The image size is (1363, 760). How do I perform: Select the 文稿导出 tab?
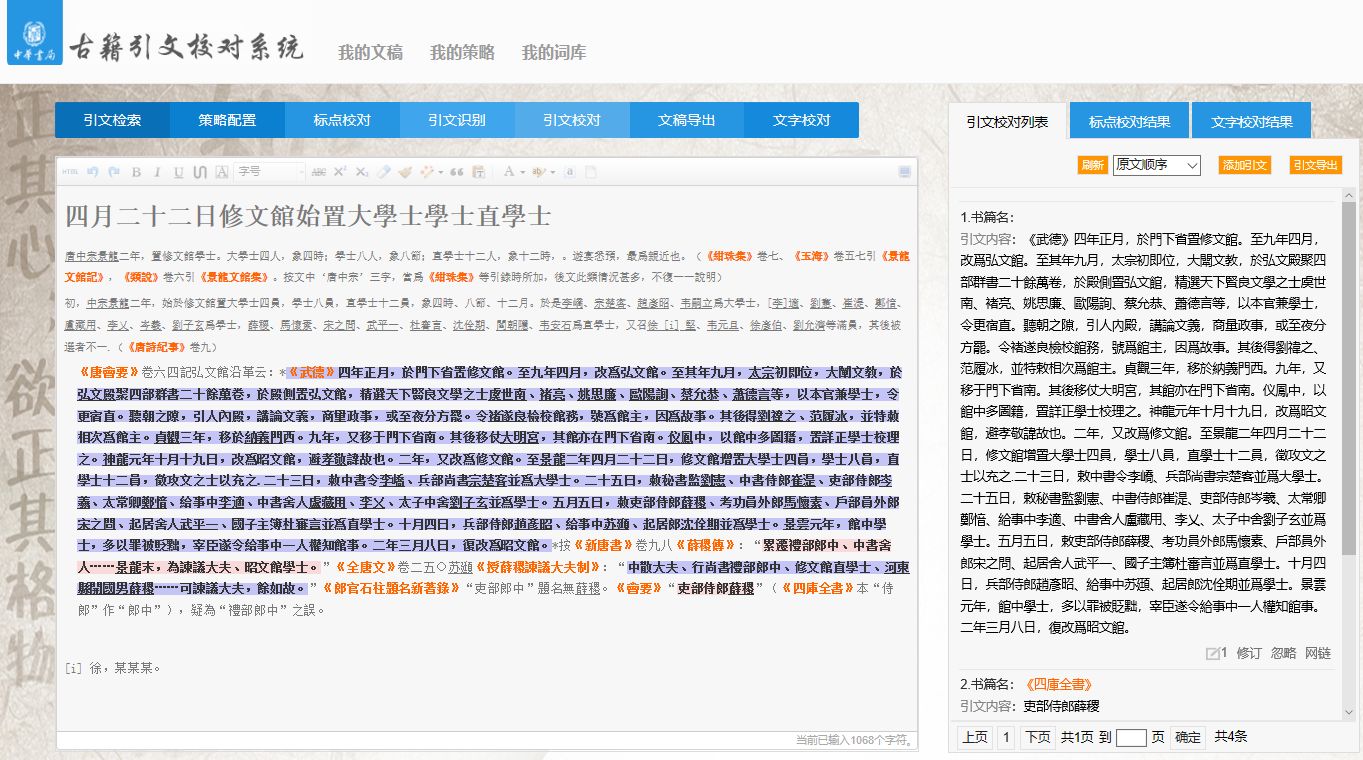point(687,120)
